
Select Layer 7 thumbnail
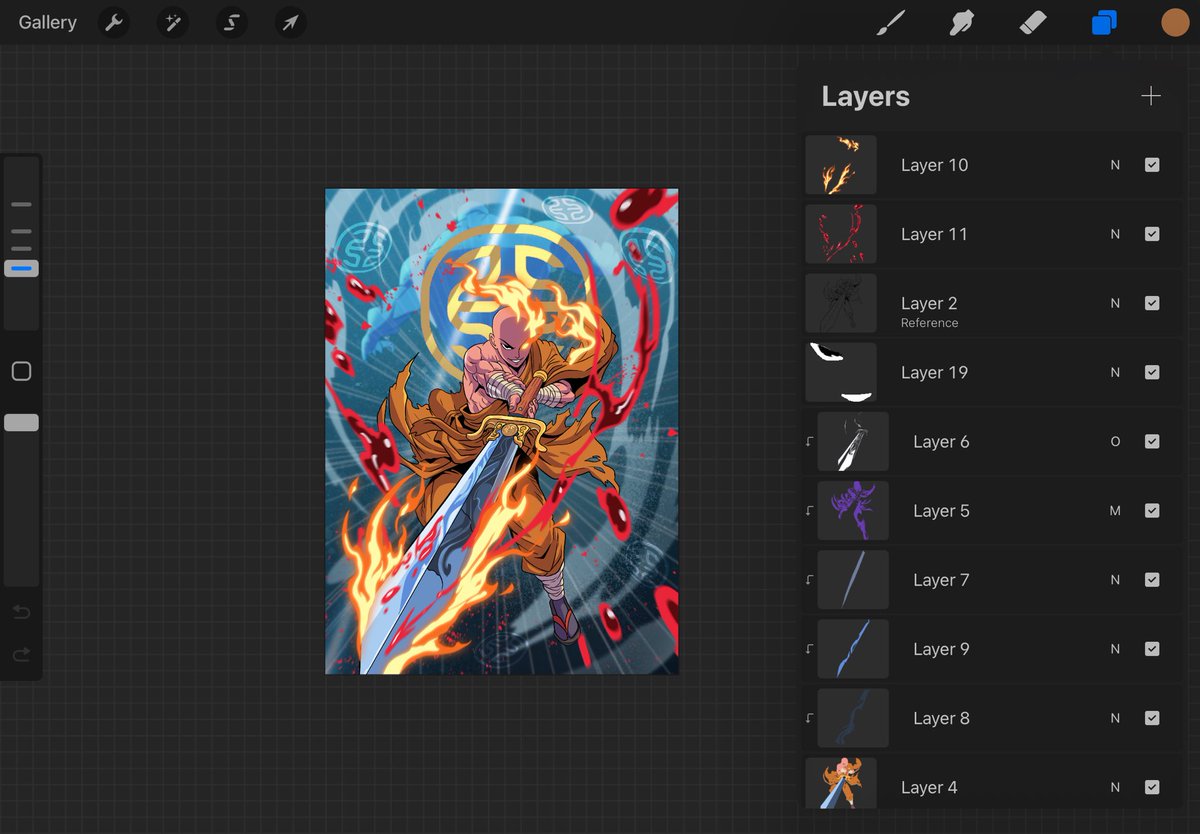point(853,580)
